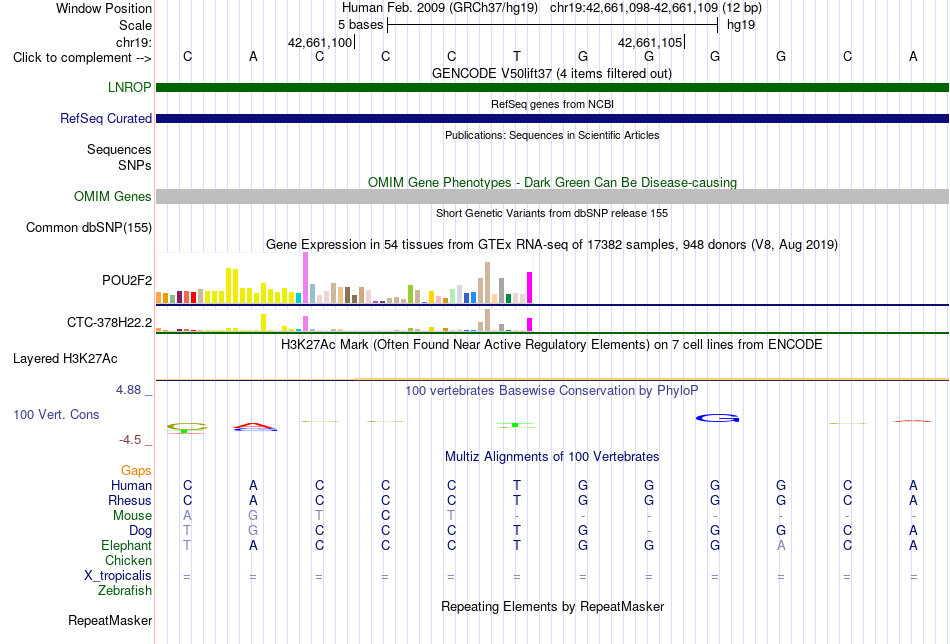Select the Dog species label
This screenshot has height=644, width=950.
(x=141, y=531)
